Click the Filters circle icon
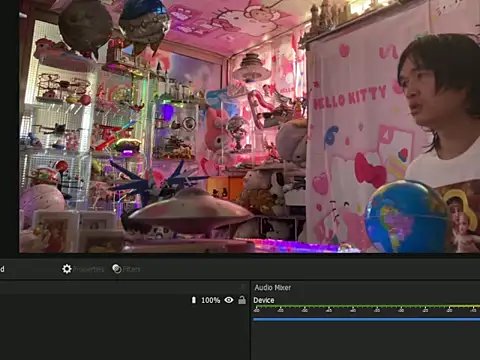The height and width of the screenshot is (360, 480). [x=117, y=269]
